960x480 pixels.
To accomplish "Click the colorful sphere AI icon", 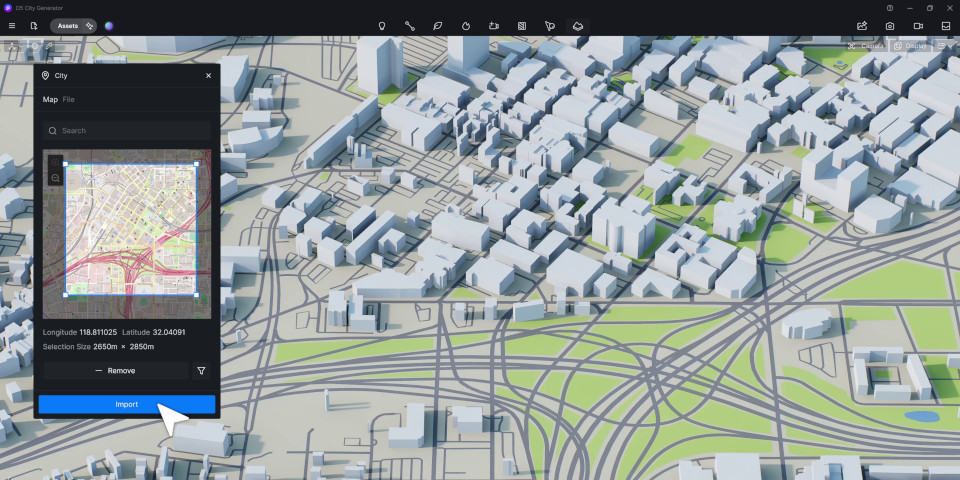I will pyautogui.click(x=108, y=26).
